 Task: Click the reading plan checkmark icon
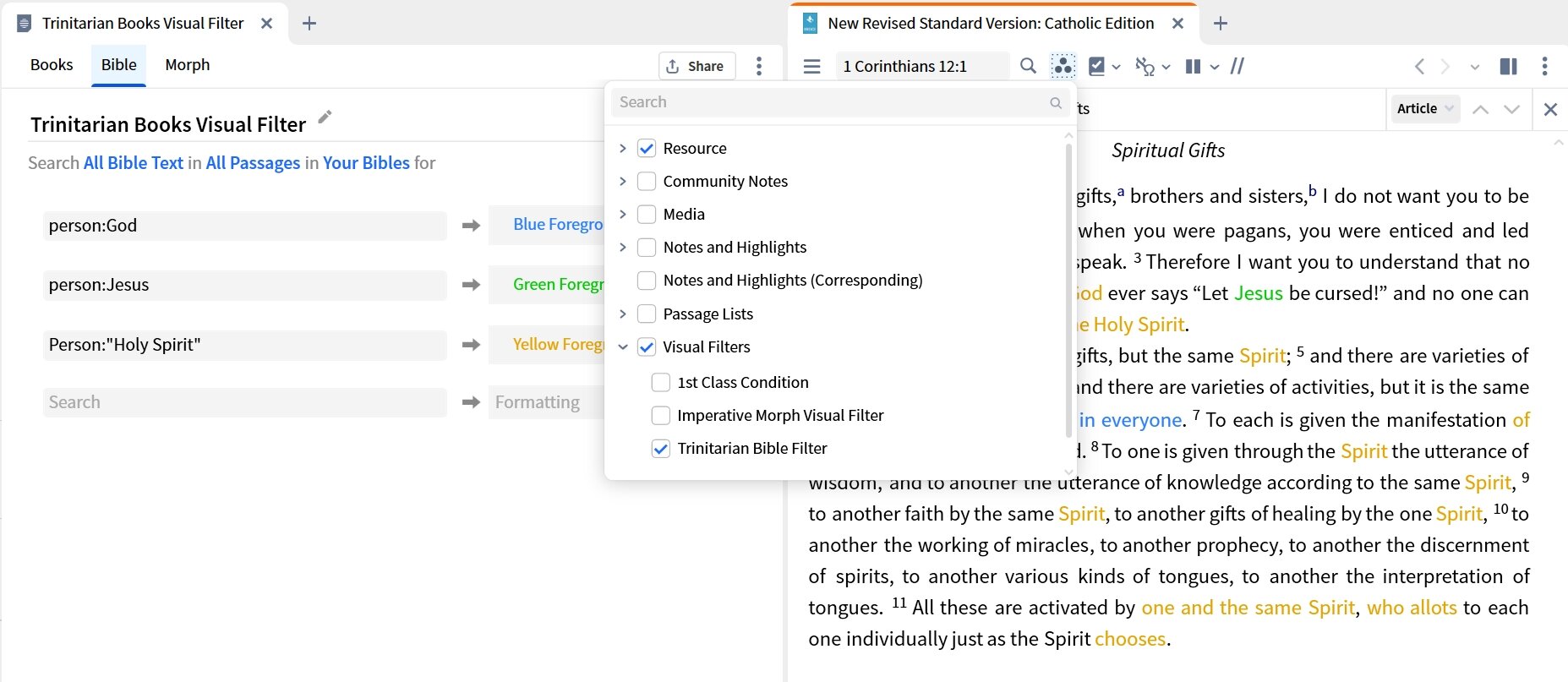[x=1096, y=66]
